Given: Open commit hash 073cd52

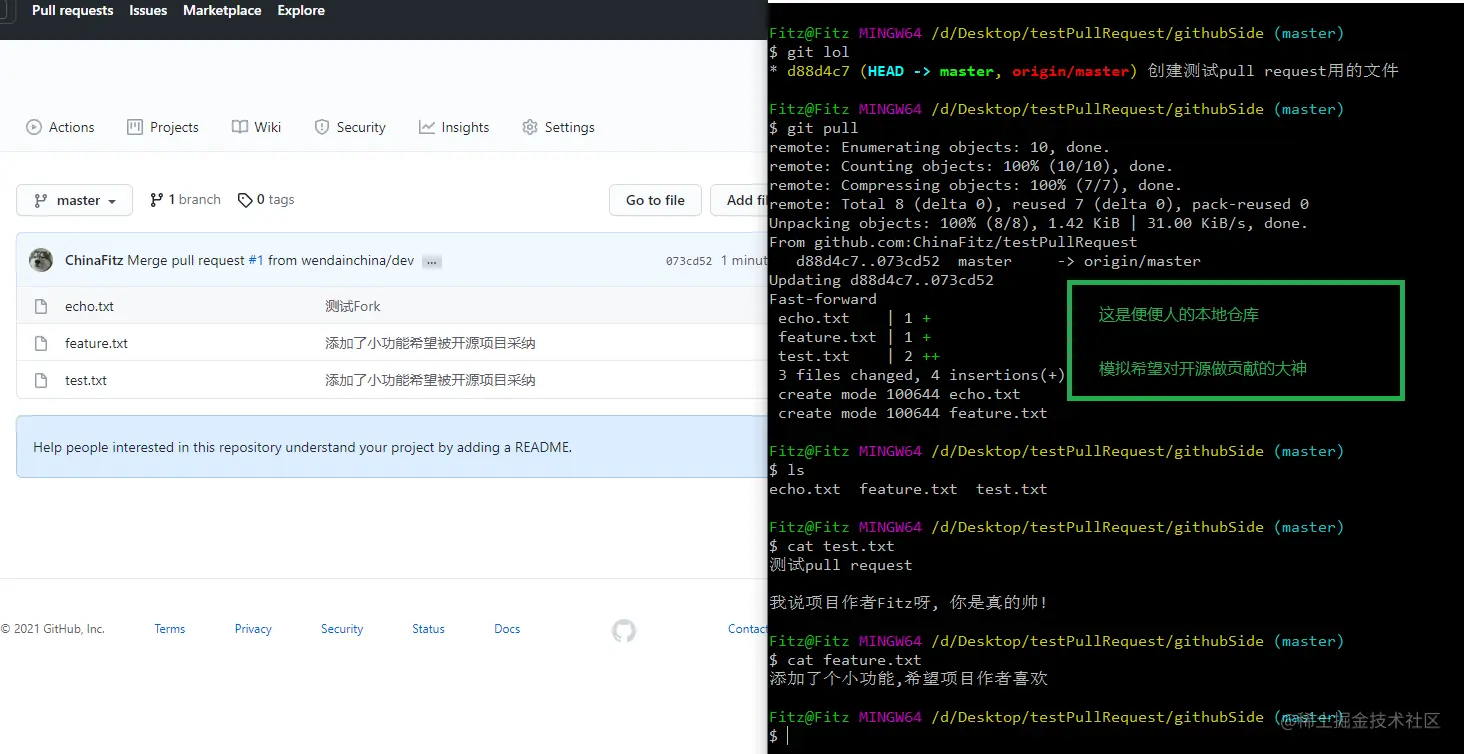Looking at the screenshot, I should tap(689, 261).
